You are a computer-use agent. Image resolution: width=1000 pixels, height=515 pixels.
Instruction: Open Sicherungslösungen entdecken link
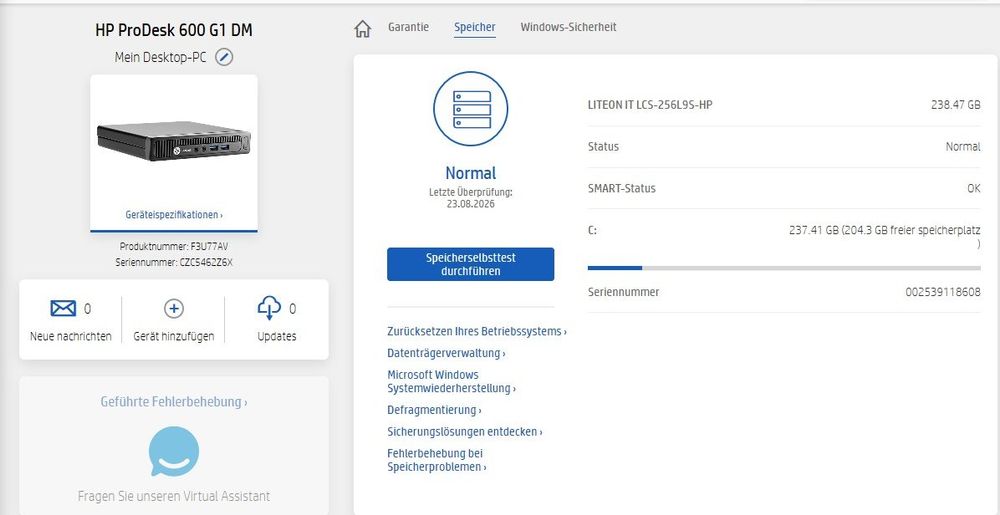click(465, 432)
